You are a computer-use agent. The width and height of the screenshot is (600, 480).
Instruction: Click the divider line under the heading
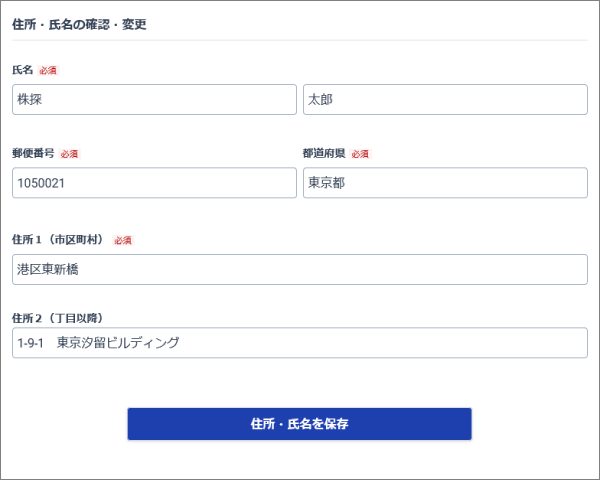click(299, 40)
